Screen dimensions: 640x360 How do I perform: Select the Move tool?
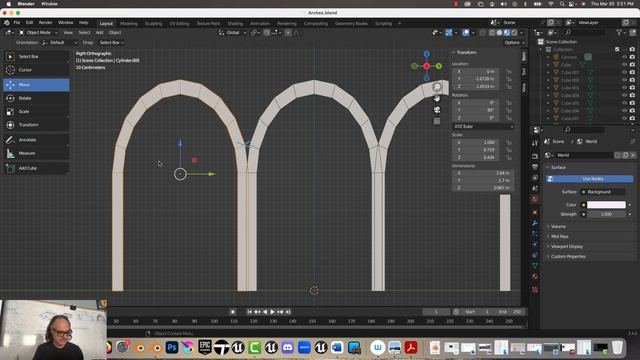click(x=36, y=85)
